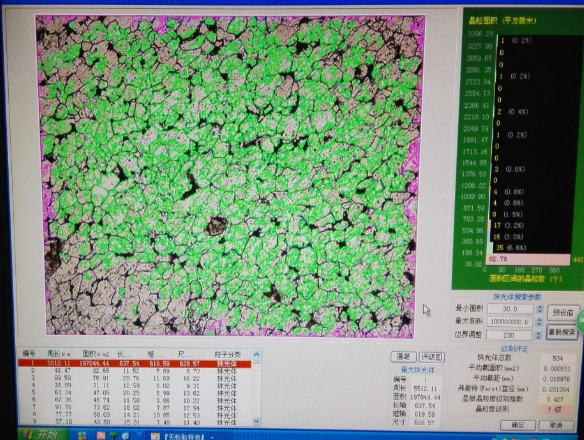This screenshot has height=440, width=584.
Task: Cancel with the 取消 button
Action: click(x=556, y=425)
